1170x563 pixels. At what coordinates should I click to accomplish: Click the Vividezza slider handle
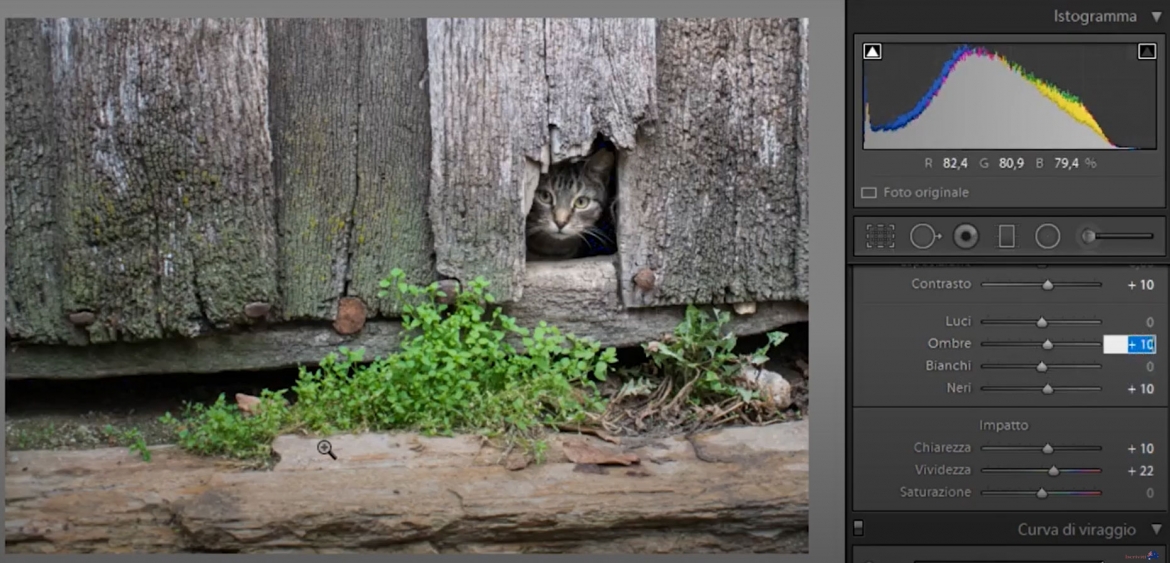click(1053, 470)
